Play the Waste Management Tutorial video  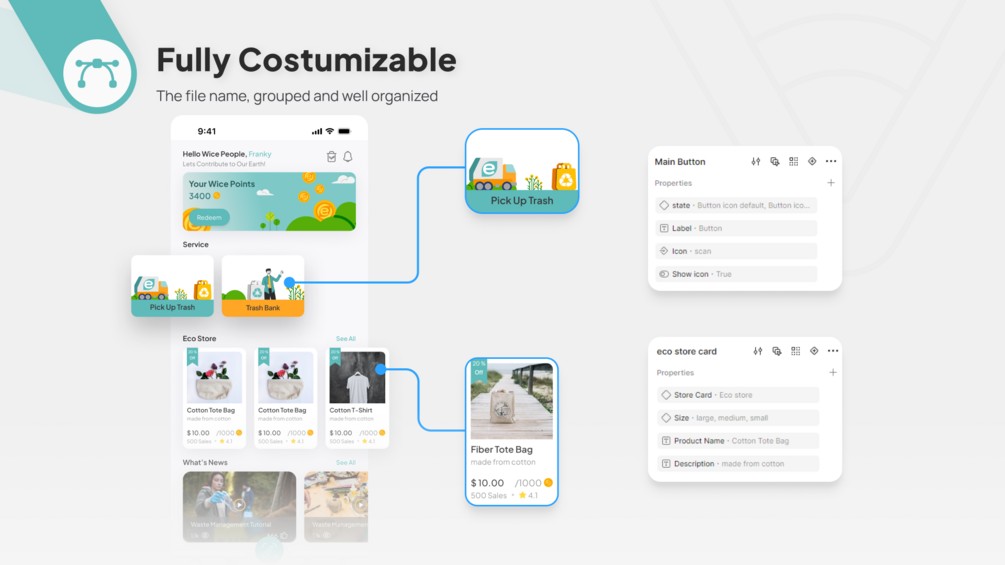coord(239,505)
